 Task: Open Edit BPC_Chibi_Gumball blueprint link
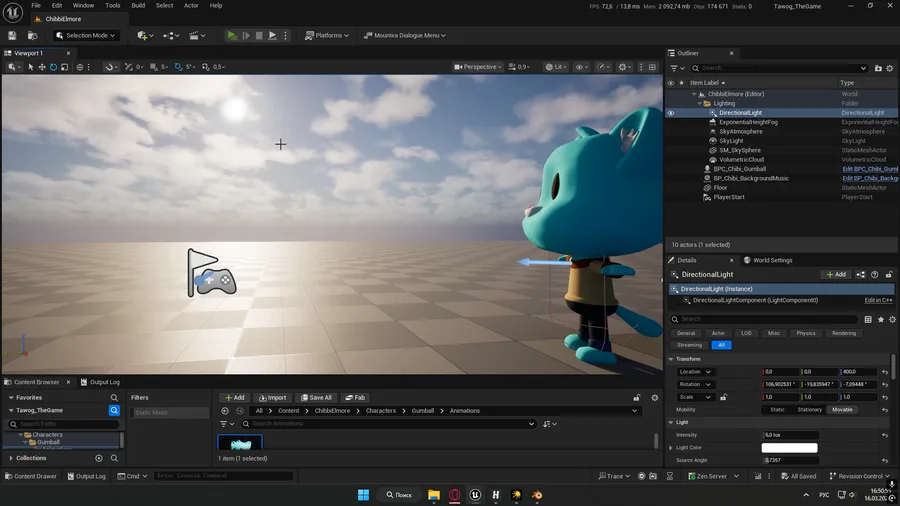[870, 169]
